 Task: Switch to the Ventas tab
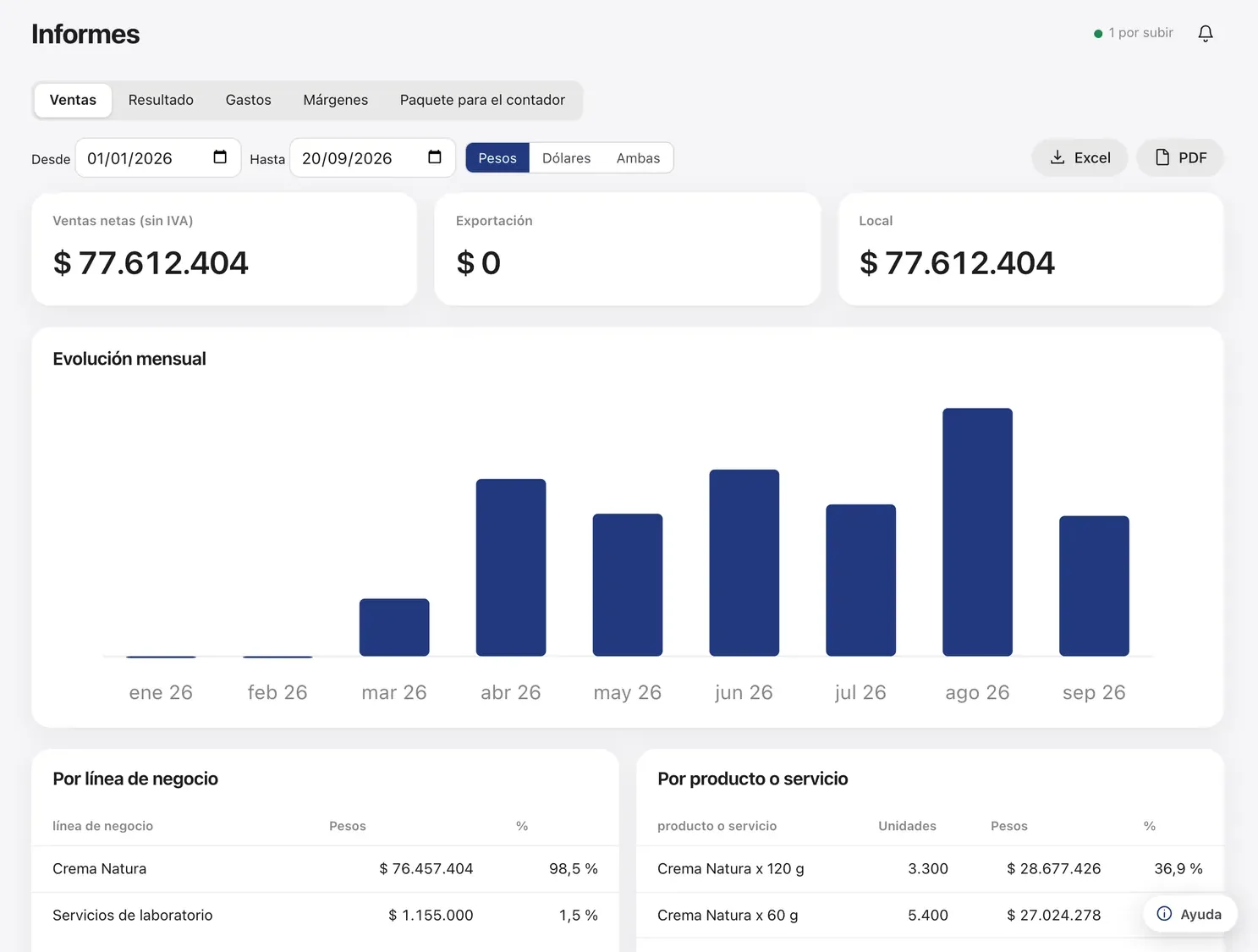pos(73,100)
